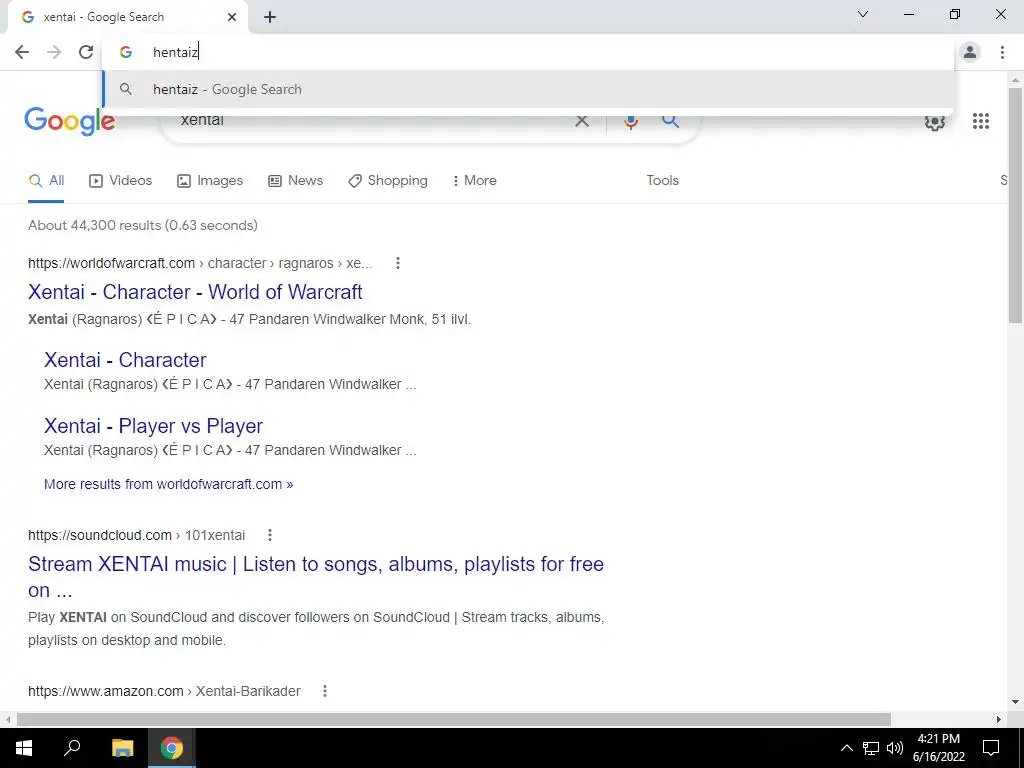Open options for the worldofwarcraft.com result
This screenshot has height=768, width=1024.
[398, 263]
